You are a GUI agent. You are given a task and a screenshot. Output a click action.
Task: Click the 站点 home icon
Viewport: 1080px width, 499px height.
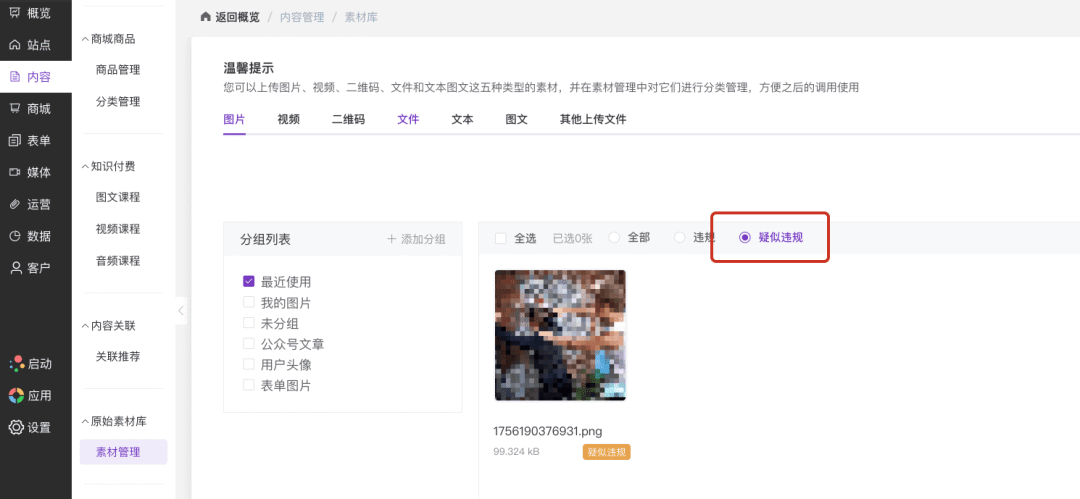tap(15, 45)
